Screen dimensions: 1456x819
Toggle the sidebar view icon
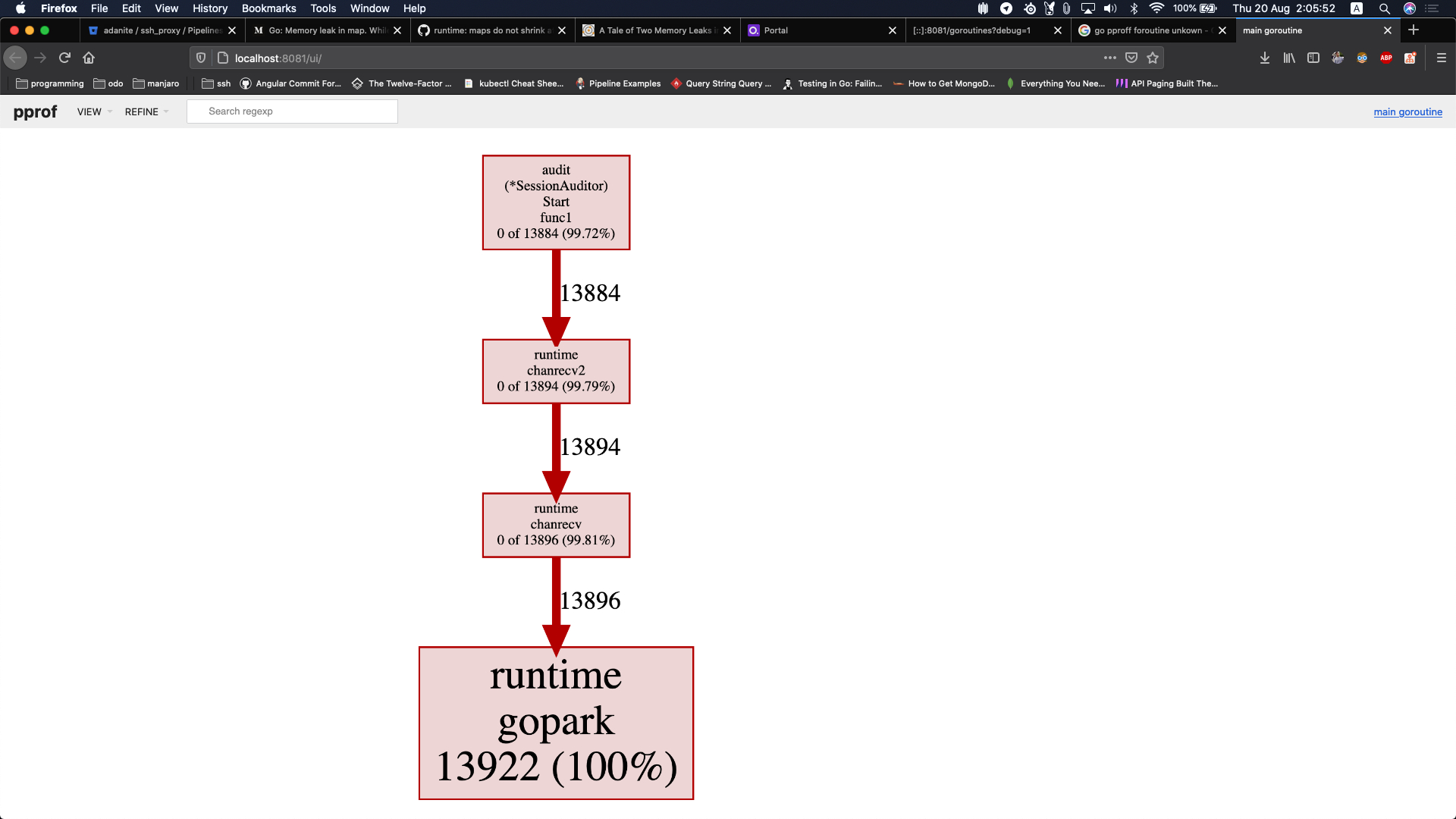tap(1313, 58)
